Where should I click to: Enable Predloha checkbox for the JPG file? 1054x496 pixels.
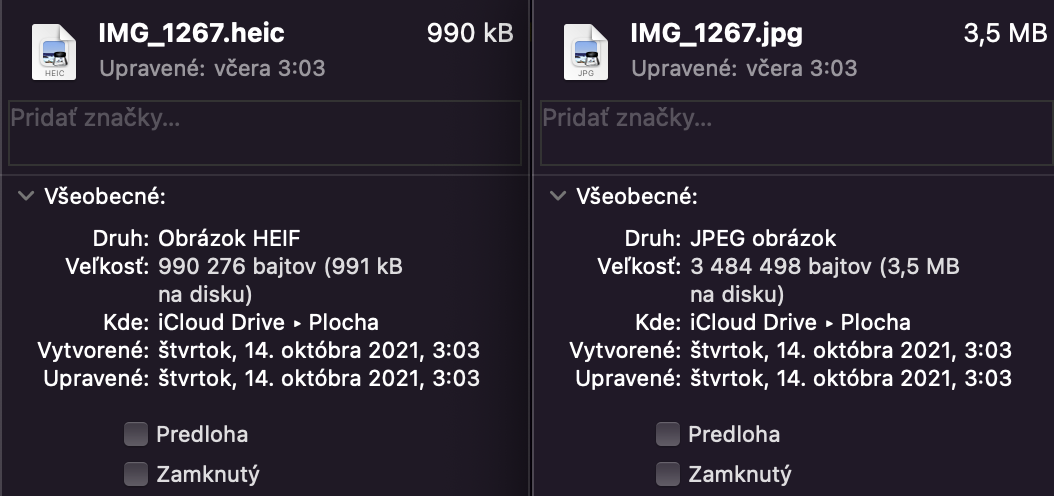[x=667, y=434]
